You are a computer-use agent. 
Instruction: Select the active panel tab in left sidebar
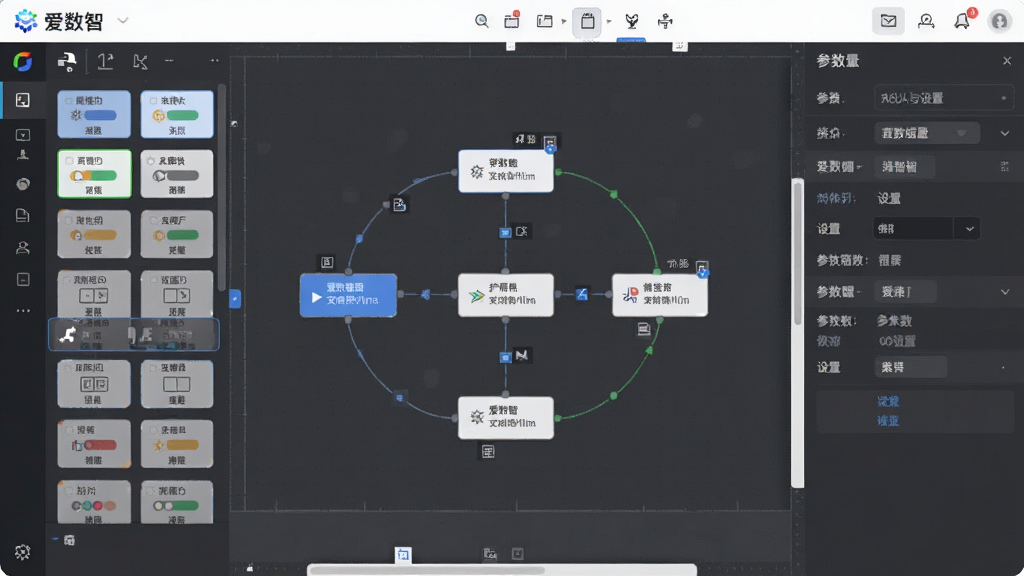[x=23, y=100]
